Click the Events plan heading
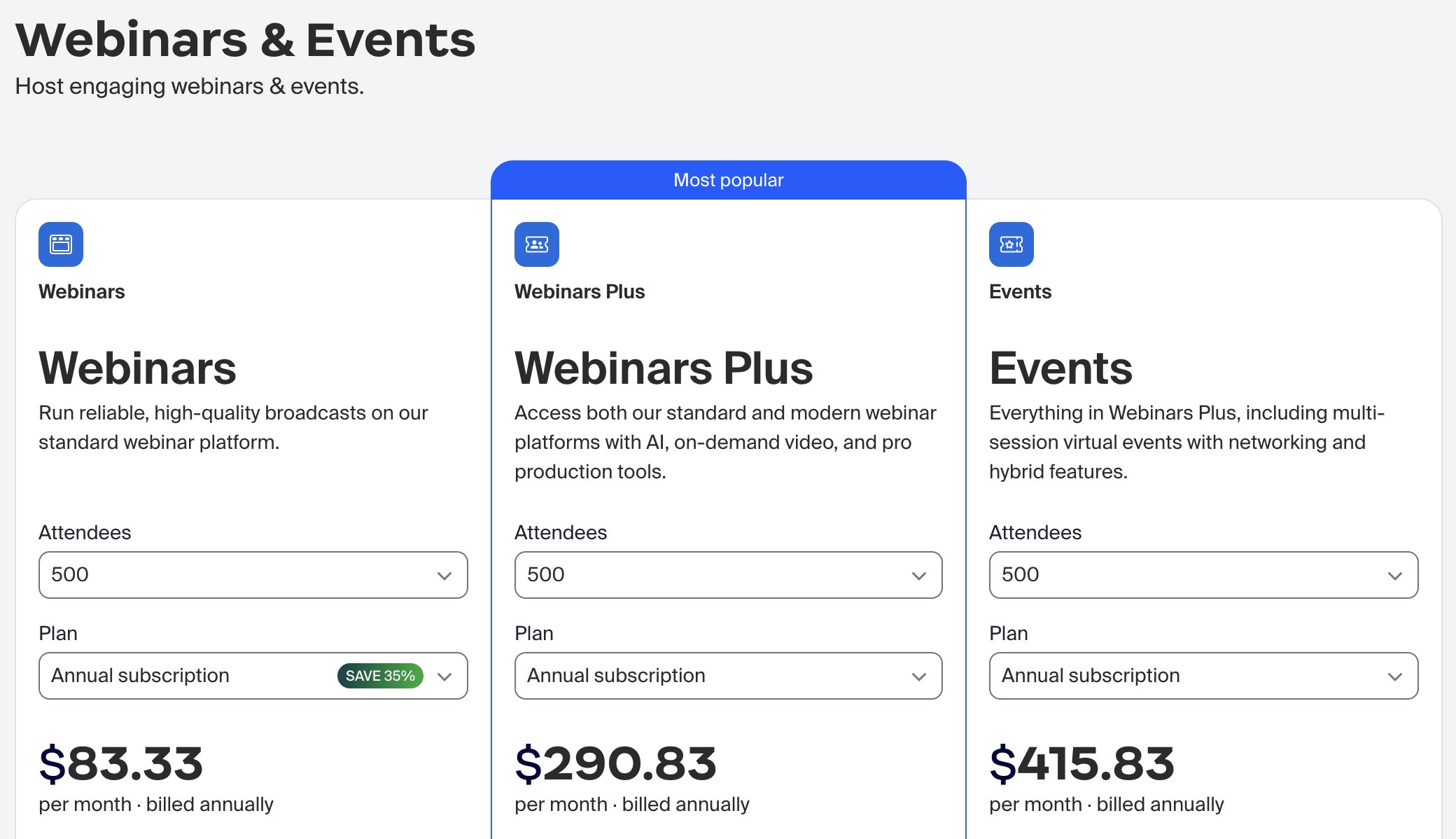Image resolution: width=1456 pixels, height=839 pixels. [x=1061, y=367]
